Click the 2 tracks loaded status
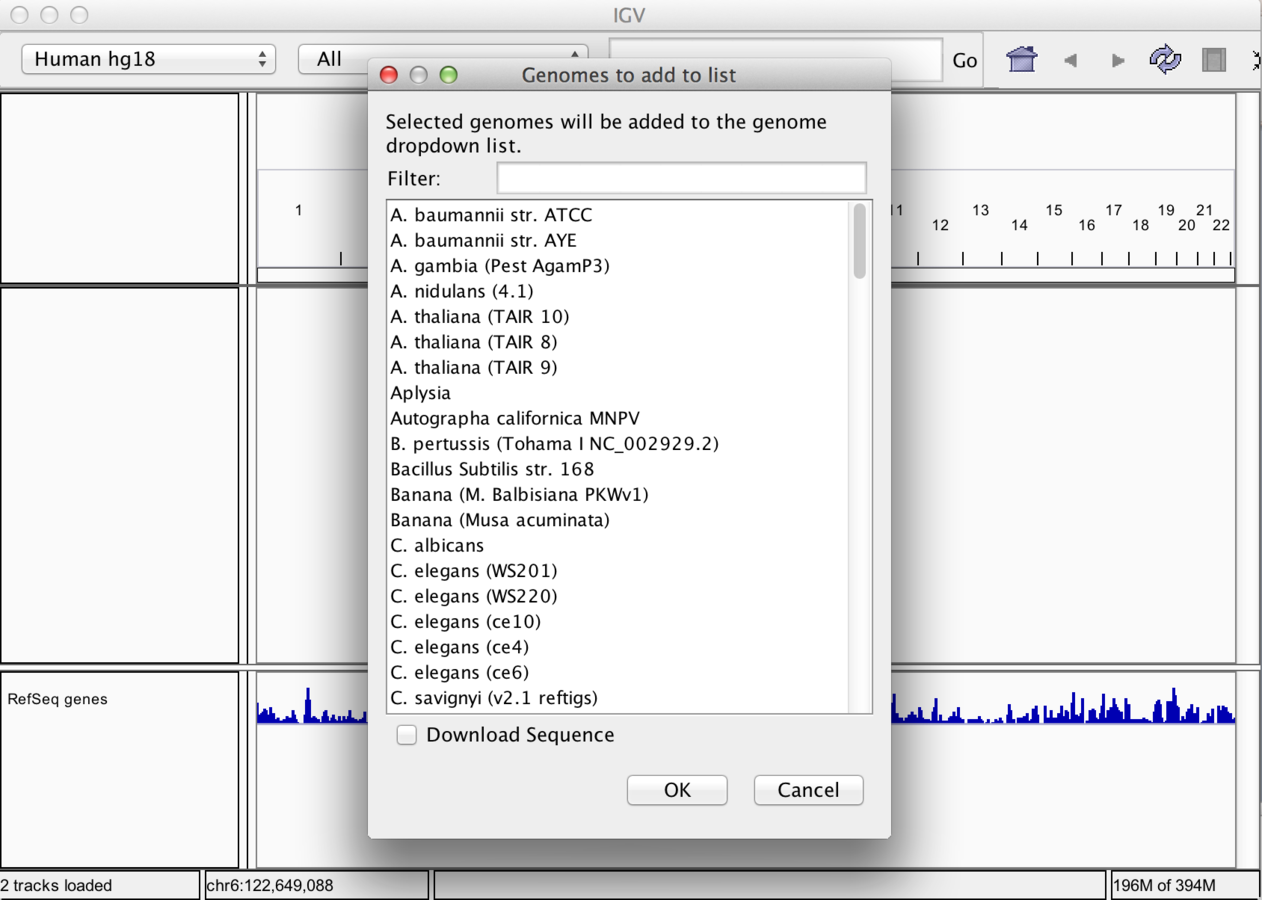This screenshot has height=900, width=1262. coord(100,885)
